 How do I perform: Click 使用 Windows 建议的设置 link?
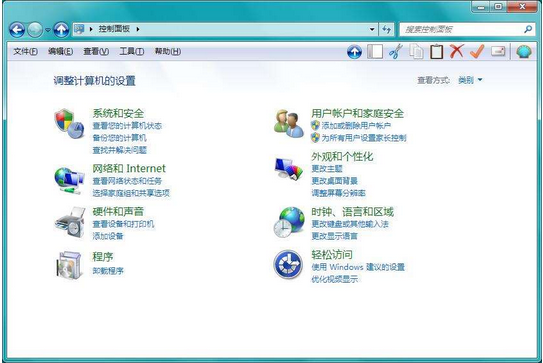[358, 267]
